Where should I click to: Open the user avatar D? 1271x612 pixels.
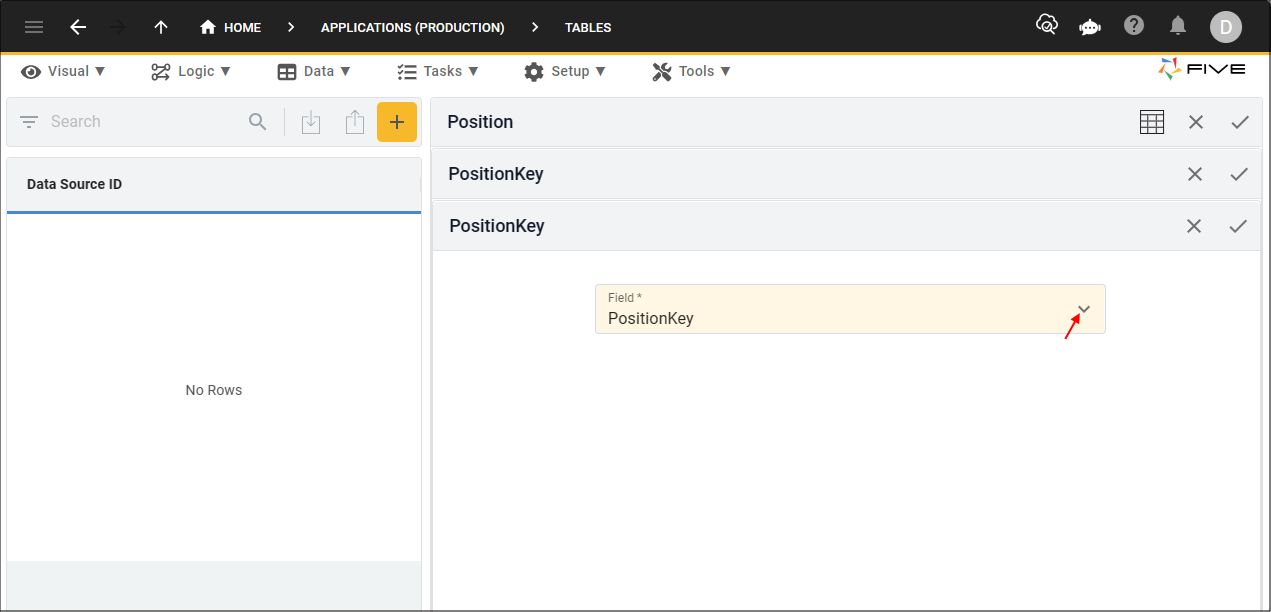[1225, 27]
